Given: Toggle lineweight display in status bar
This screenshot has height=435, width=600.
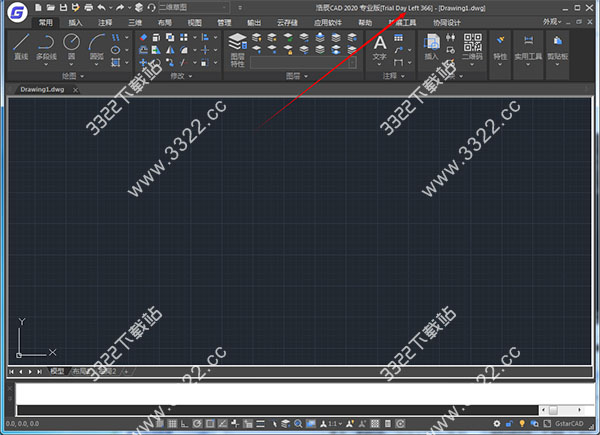Looking at the screenshot, I should 260,424.
